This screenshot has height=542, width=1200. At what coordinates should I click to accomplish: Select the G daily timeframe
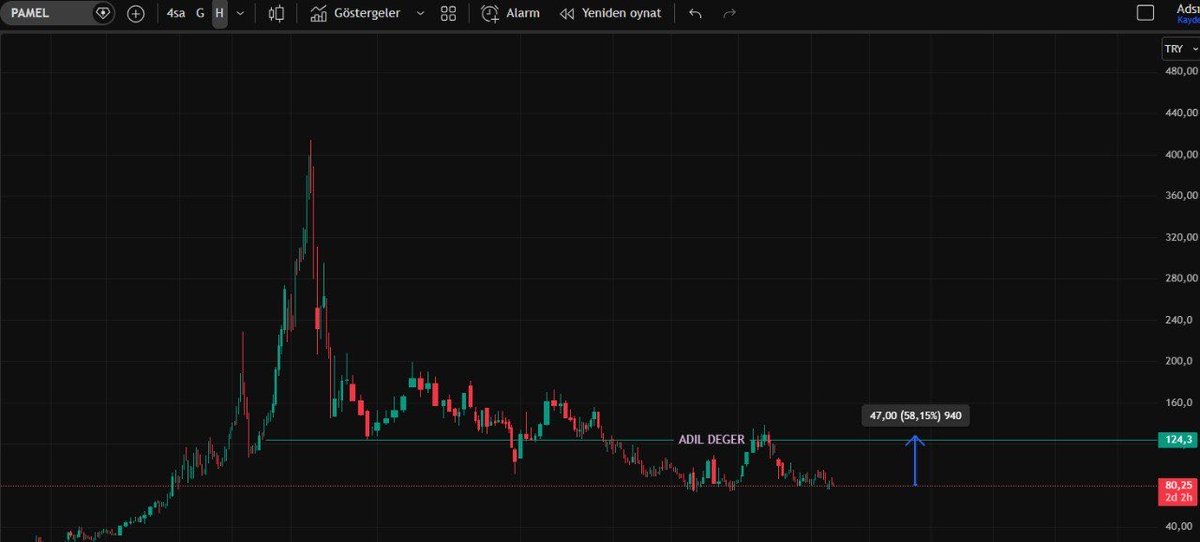pyautogui.click(x=200, y=13)
